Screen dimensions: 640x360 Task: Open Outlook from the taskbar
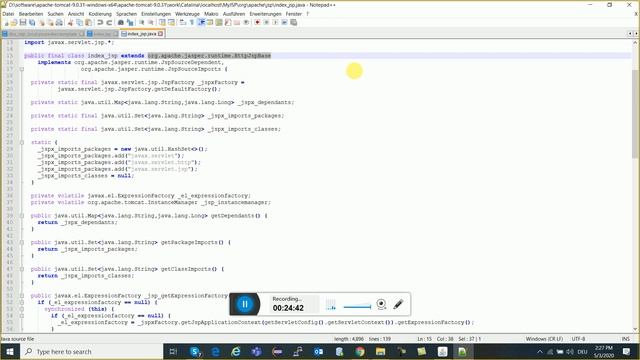point(318,351)
